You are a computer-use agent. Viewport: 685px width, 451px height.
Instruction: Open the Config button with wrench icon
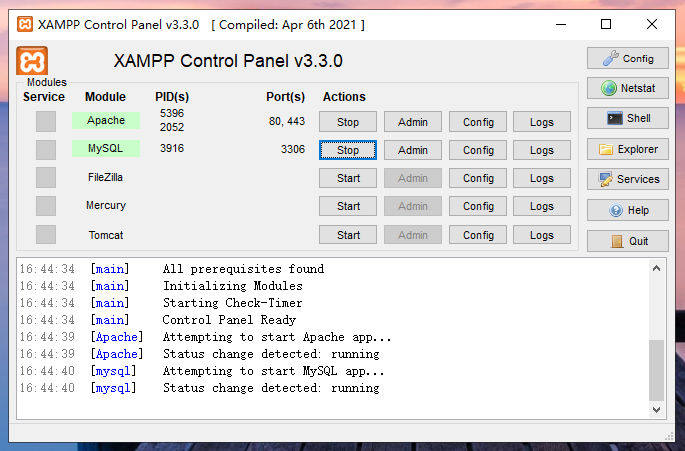pyautogui.click(x=628, y=58)
